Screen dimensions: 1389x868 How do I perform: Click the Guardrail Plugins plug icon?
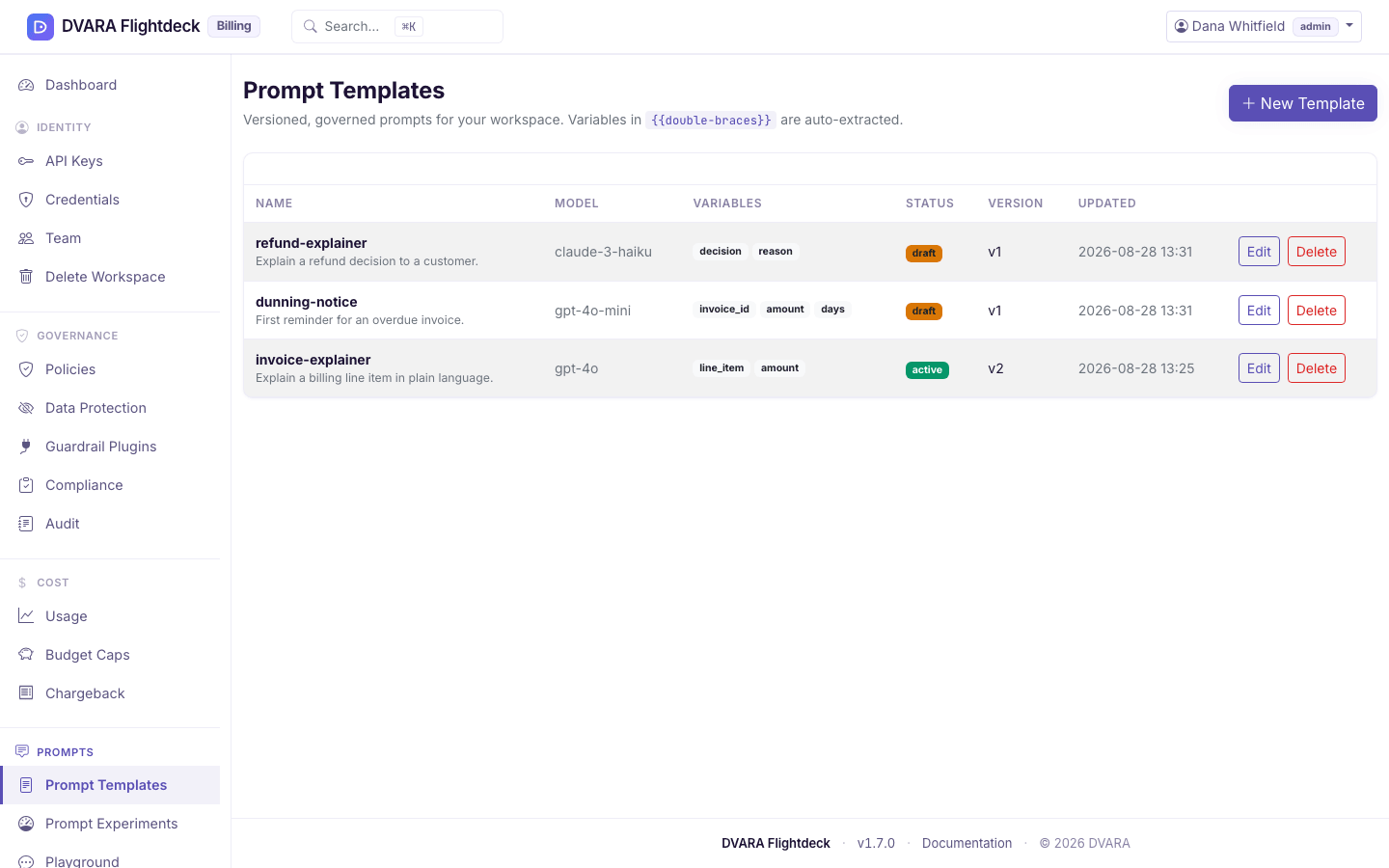pyautogui.click(x=26, y=447)
